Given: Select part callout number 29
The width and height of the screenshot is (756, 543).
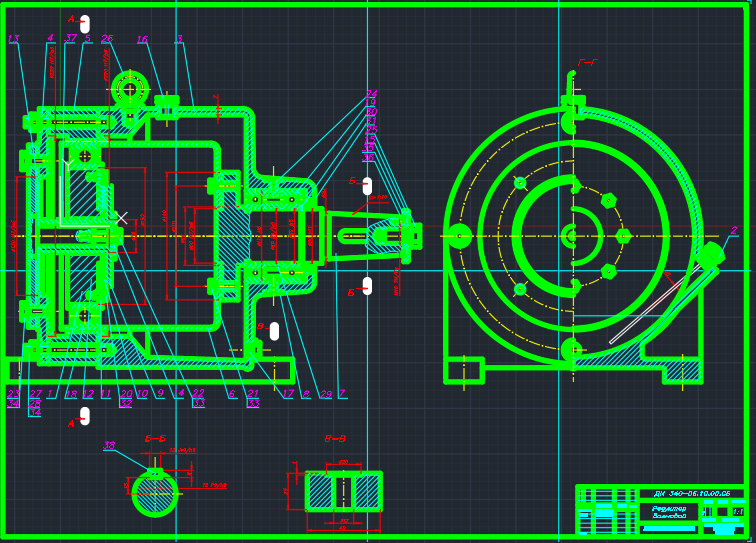Looking at the screenshot, I should [x=325, y=394].
